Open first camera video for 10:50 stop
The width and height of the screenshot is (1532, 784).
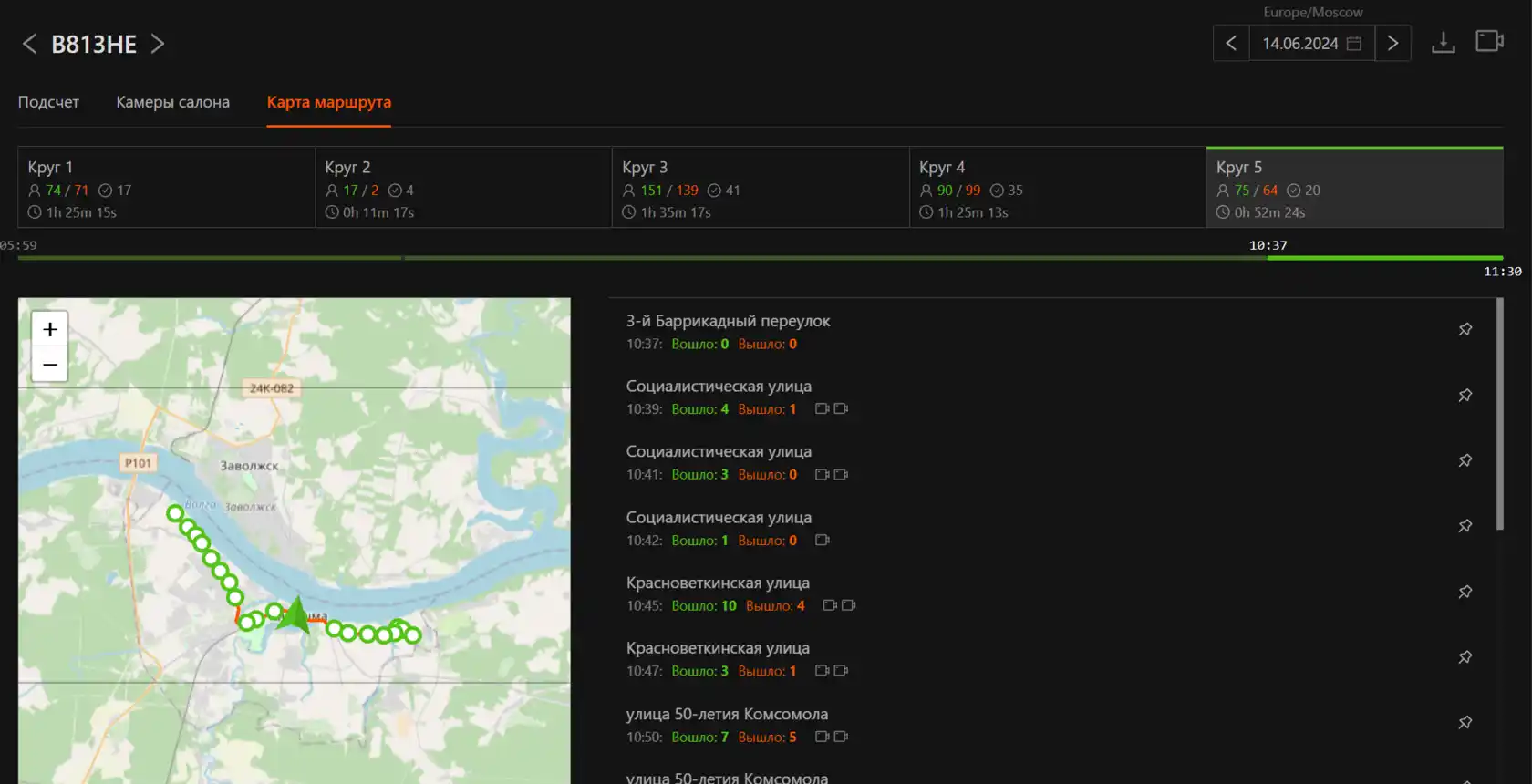click(x=822, y=737)
